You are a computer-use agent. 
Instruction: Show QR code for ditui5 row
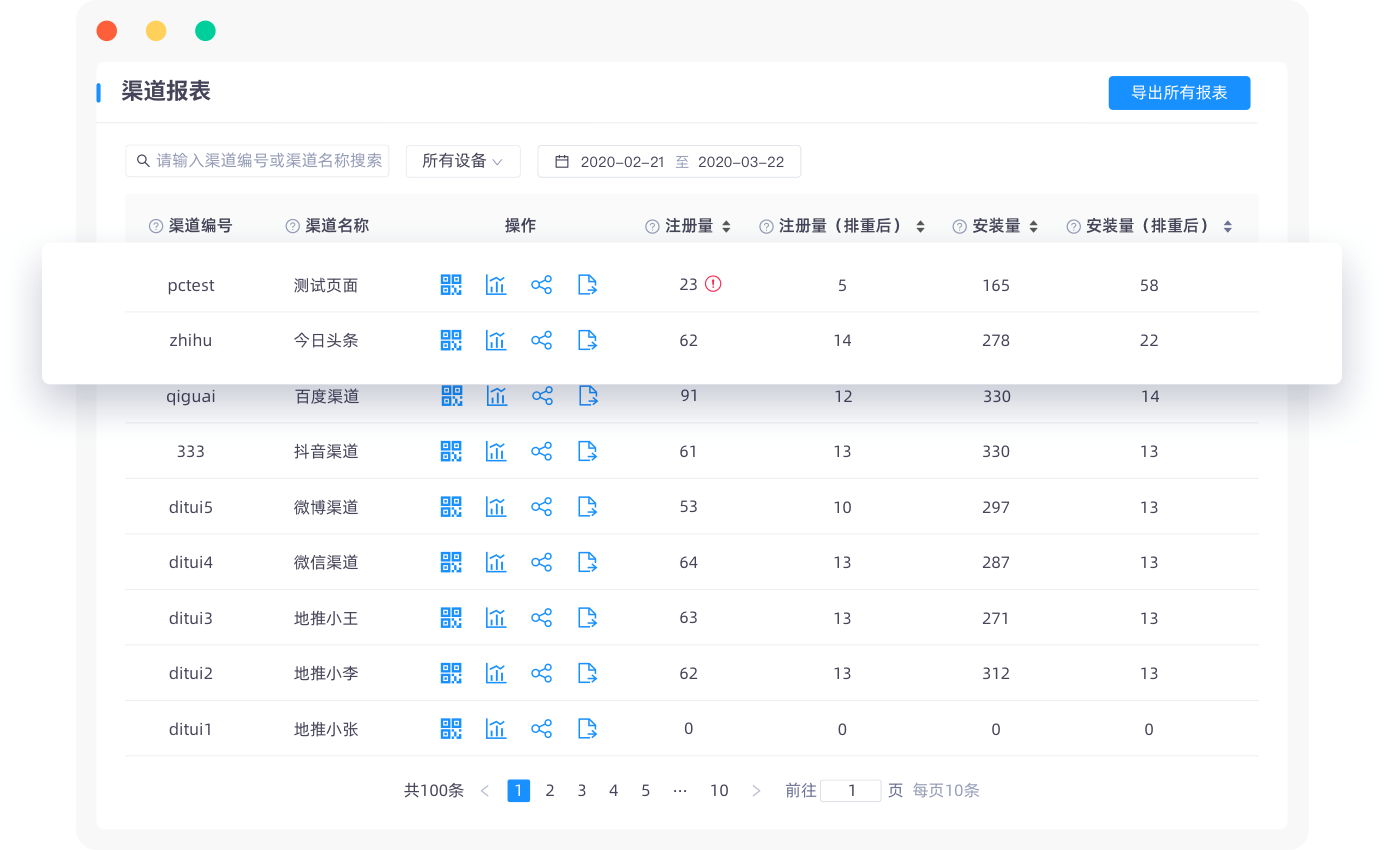[x=451, y=507]
